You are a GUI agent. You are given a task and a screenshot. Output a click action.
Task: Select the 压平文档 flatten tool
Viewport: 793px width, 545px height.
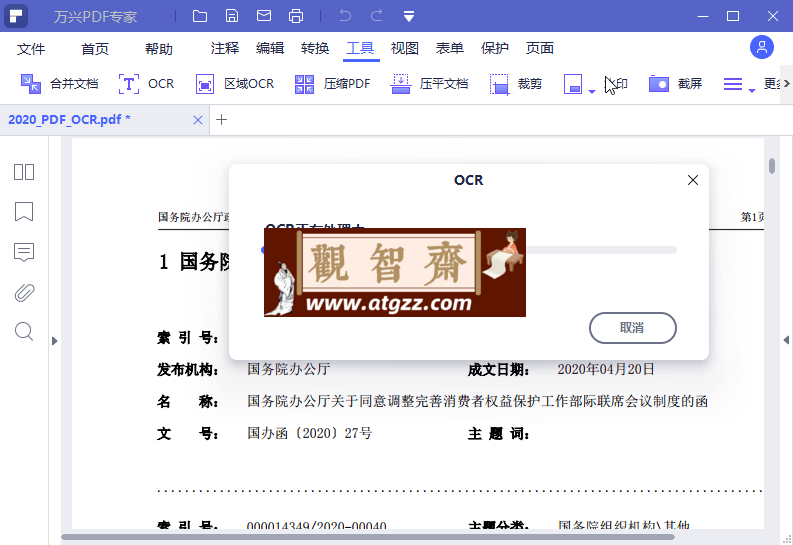tap(429, 83)
